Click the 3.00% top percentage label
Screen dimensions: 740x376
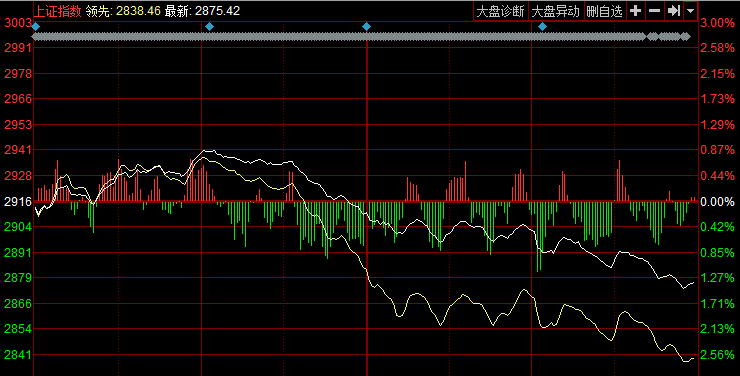point(717,23)
